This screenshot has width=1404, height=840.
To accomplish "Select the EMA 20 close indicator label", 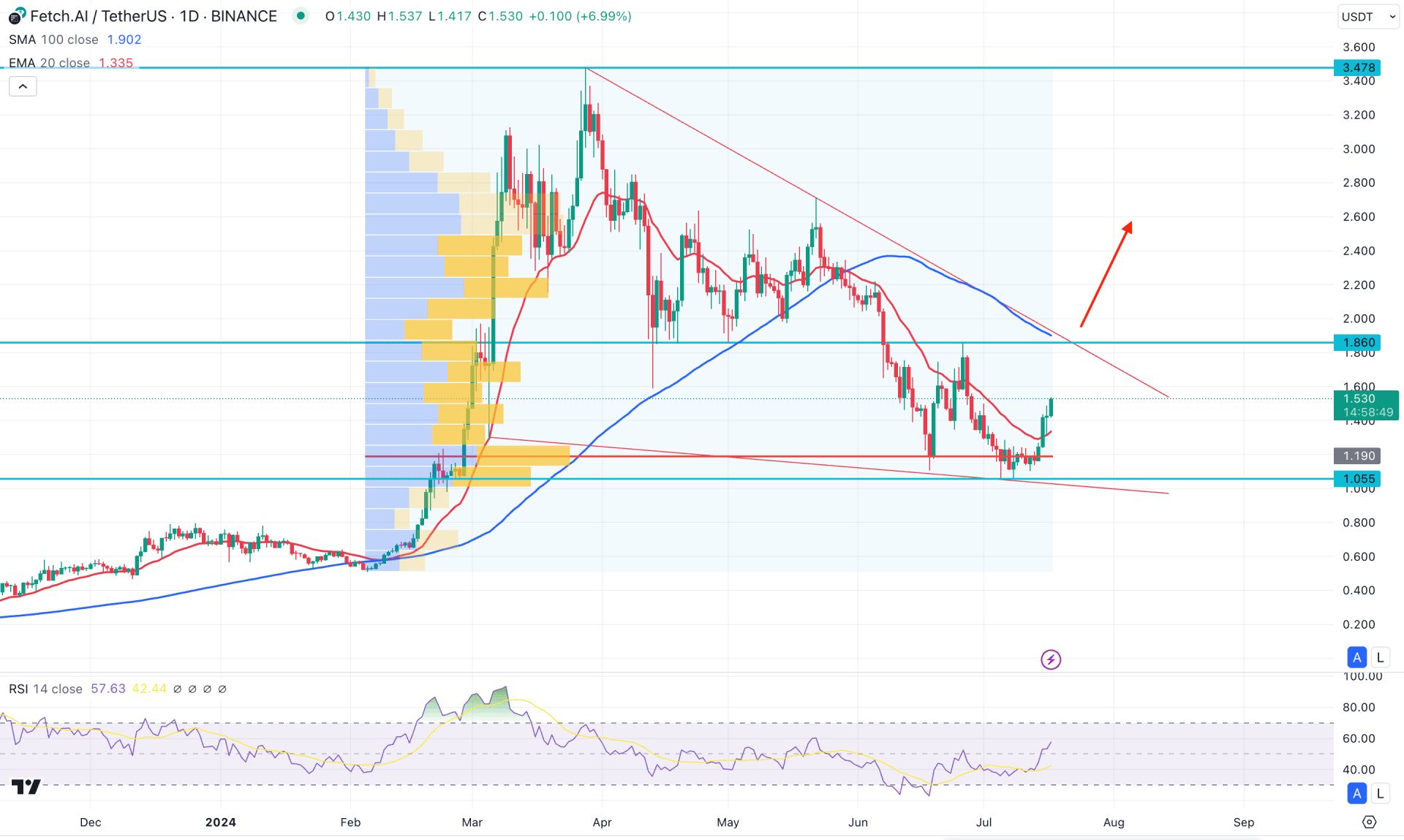I will (x=49, y=63).
